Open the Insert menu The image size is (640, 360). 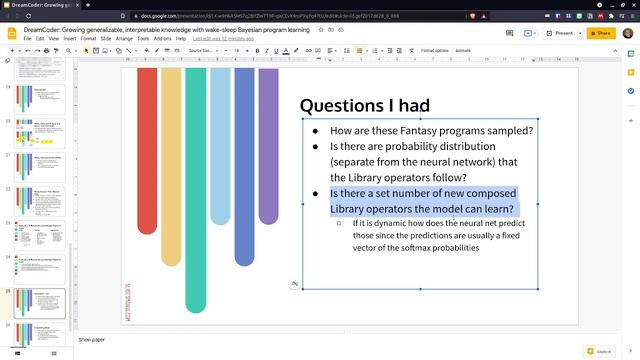(70, 39)
